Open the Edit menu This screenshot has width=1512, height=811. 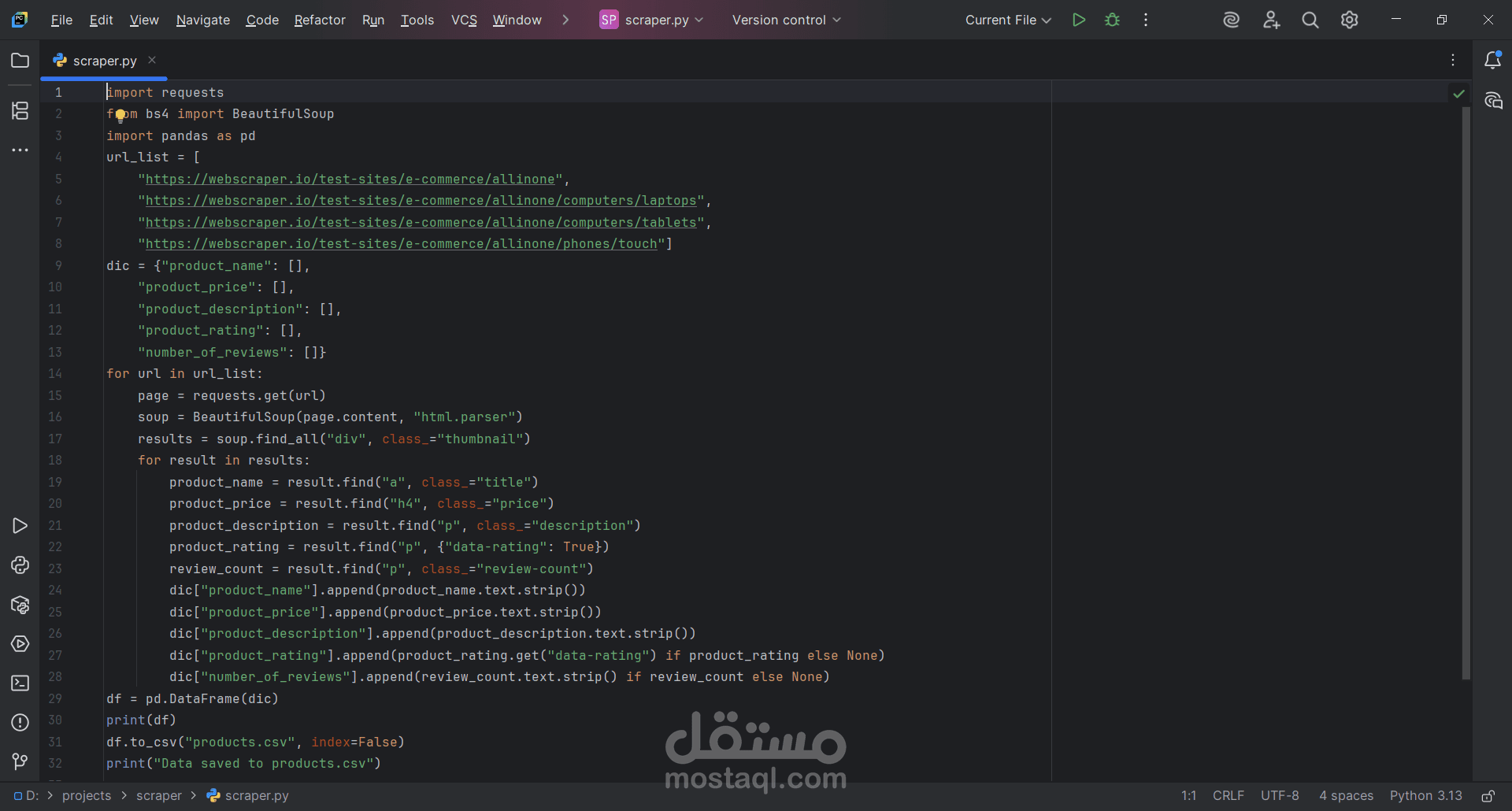point(102,20)
